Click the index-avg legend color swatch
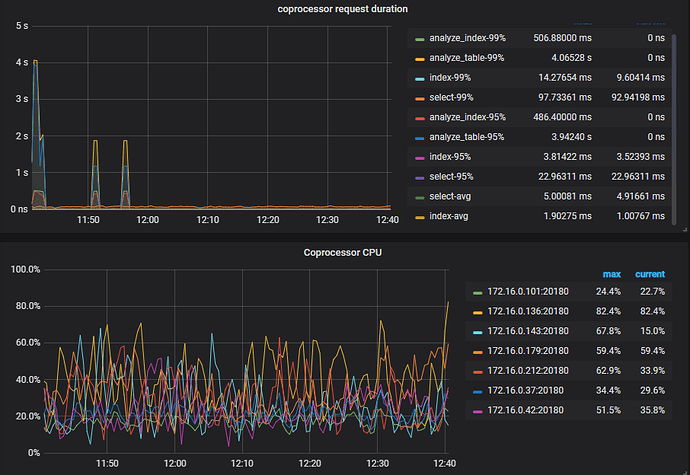 pyautogui.click(x=420, y=217)
